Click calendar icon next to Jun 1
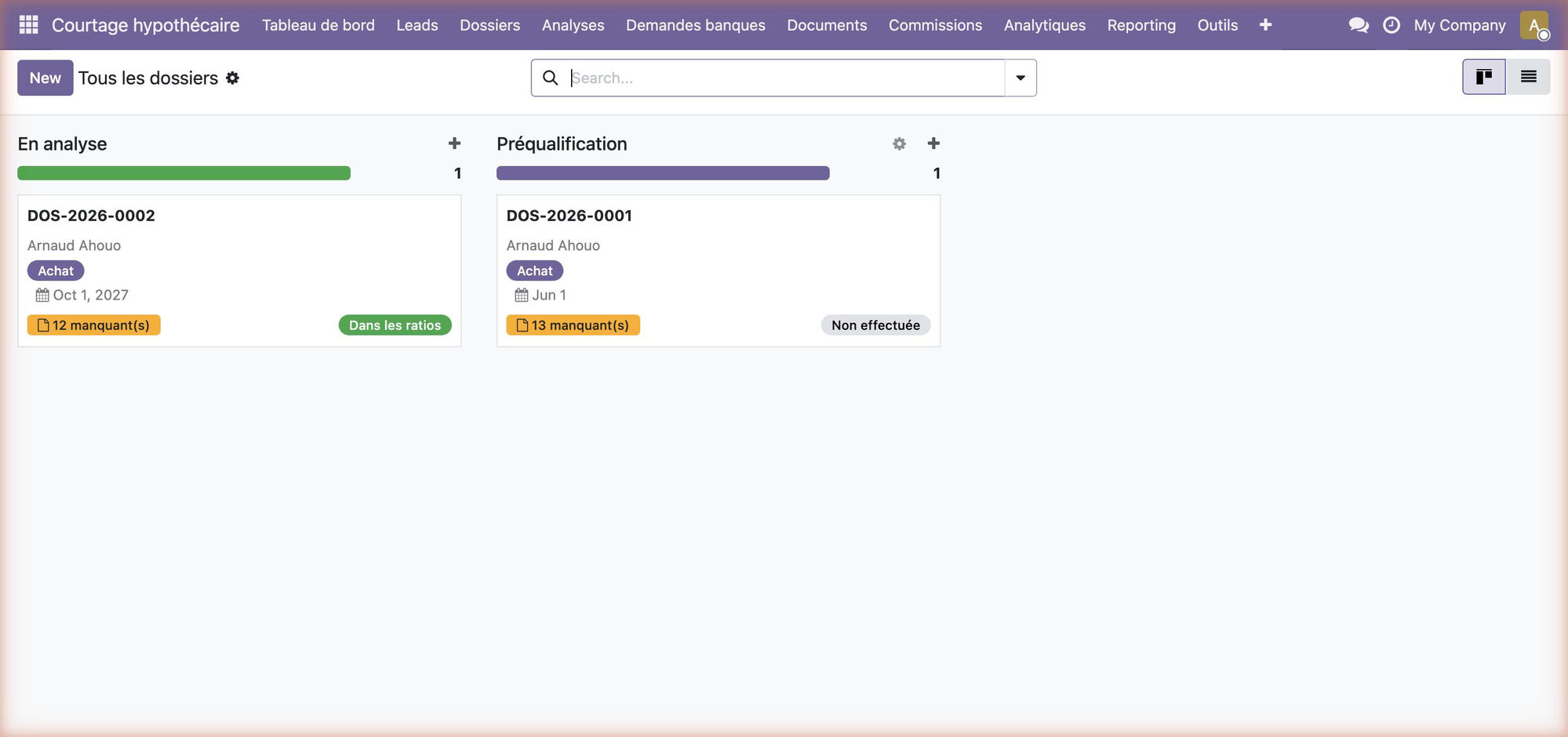Viewport: 1568px width, 737px height. (522, 296)
